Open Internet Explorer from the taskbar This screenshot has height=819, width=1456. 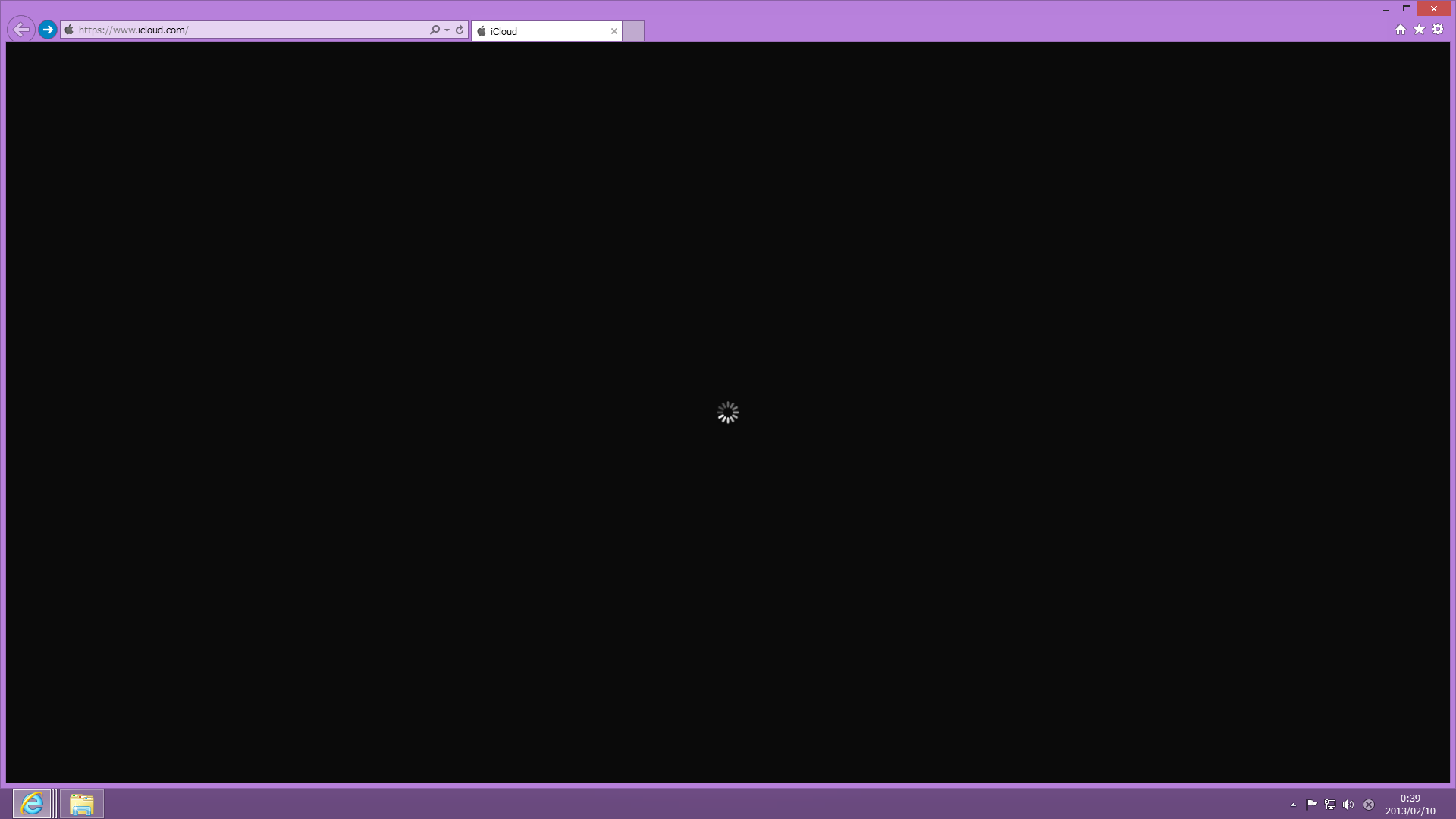pyautogui.click(x=32, y=803)
